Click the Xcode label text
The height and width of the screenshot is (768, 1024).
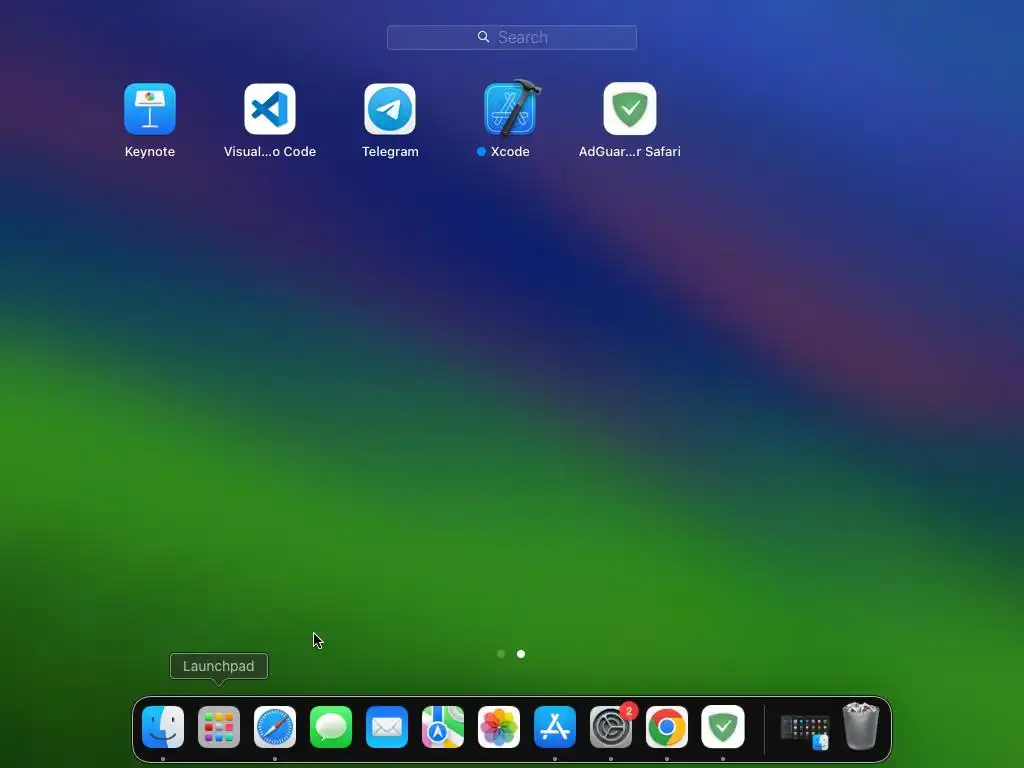pos(510,152)
